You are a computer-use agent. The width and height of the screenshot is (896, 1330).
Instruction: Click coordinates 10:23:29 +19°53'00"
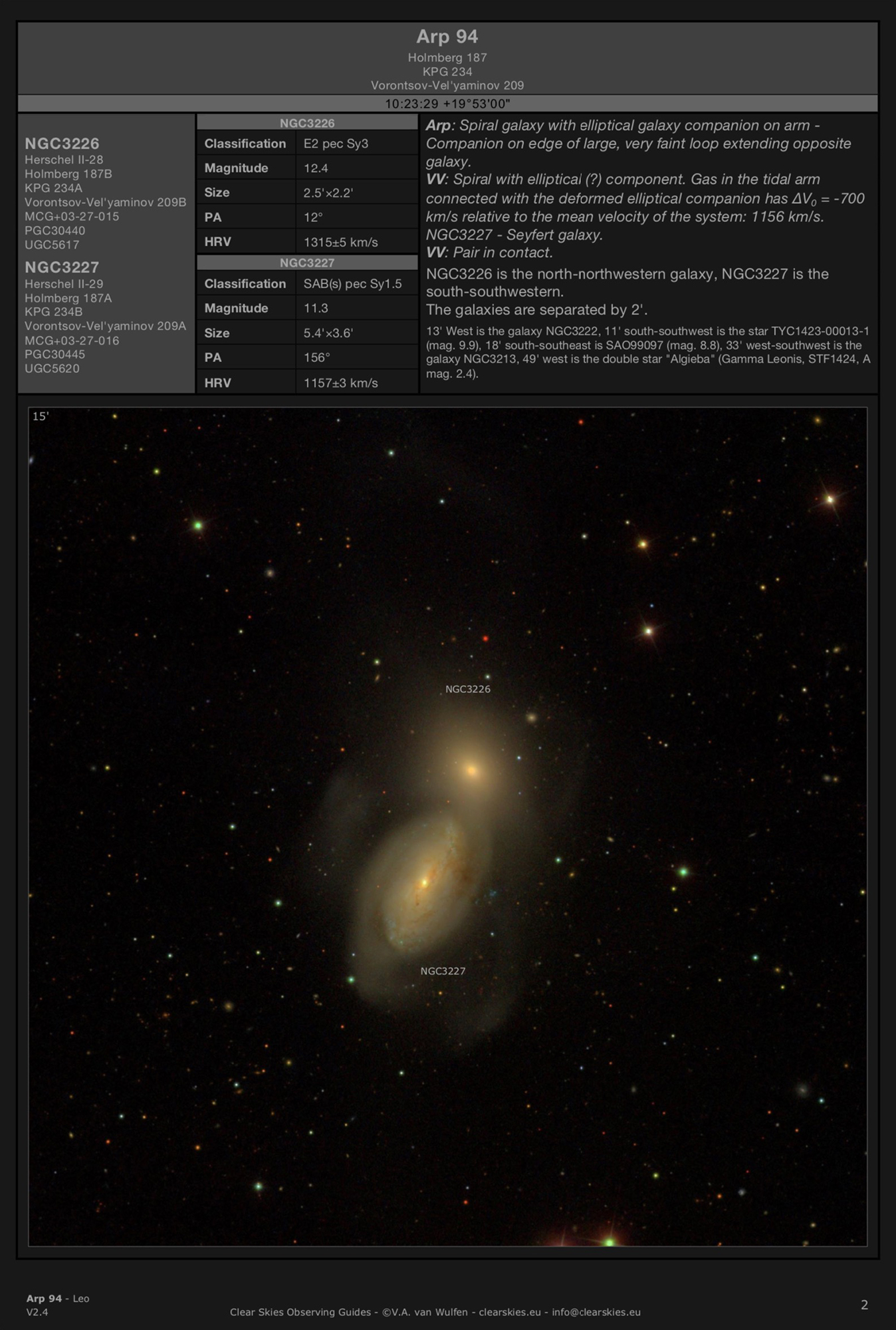pos(447,104)
